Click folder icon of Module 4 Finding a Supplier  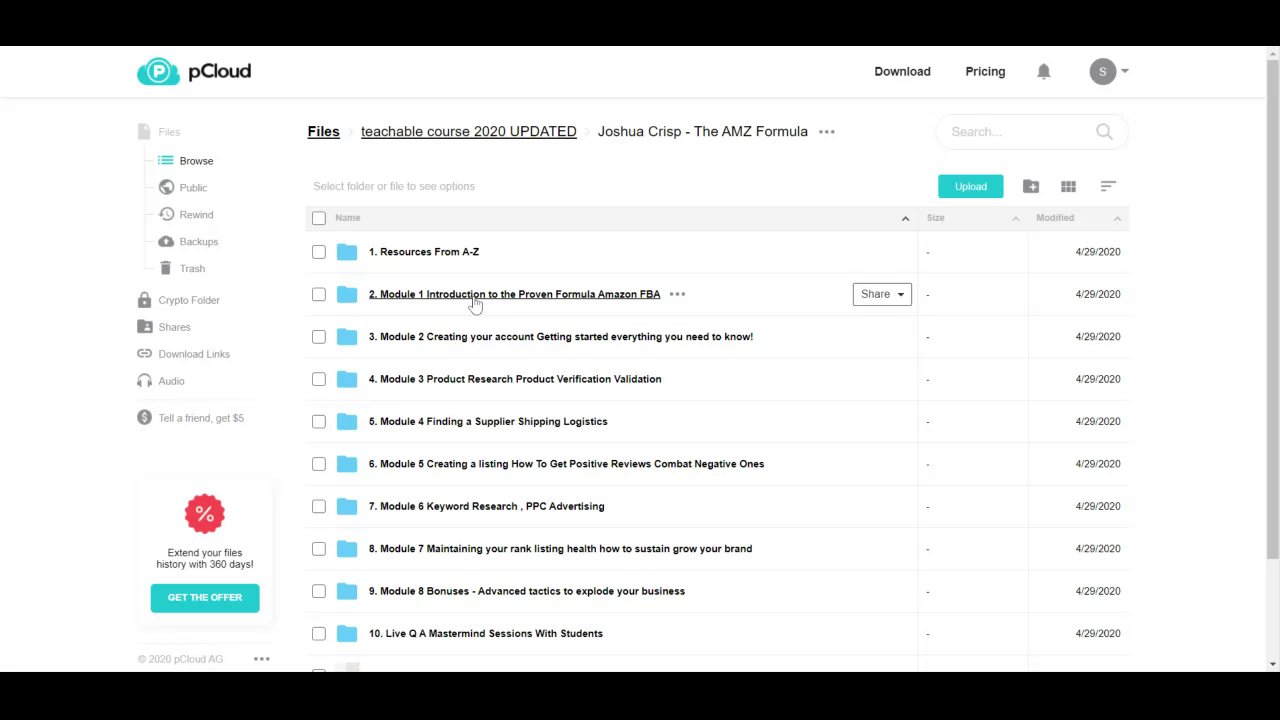pos(347,421)
